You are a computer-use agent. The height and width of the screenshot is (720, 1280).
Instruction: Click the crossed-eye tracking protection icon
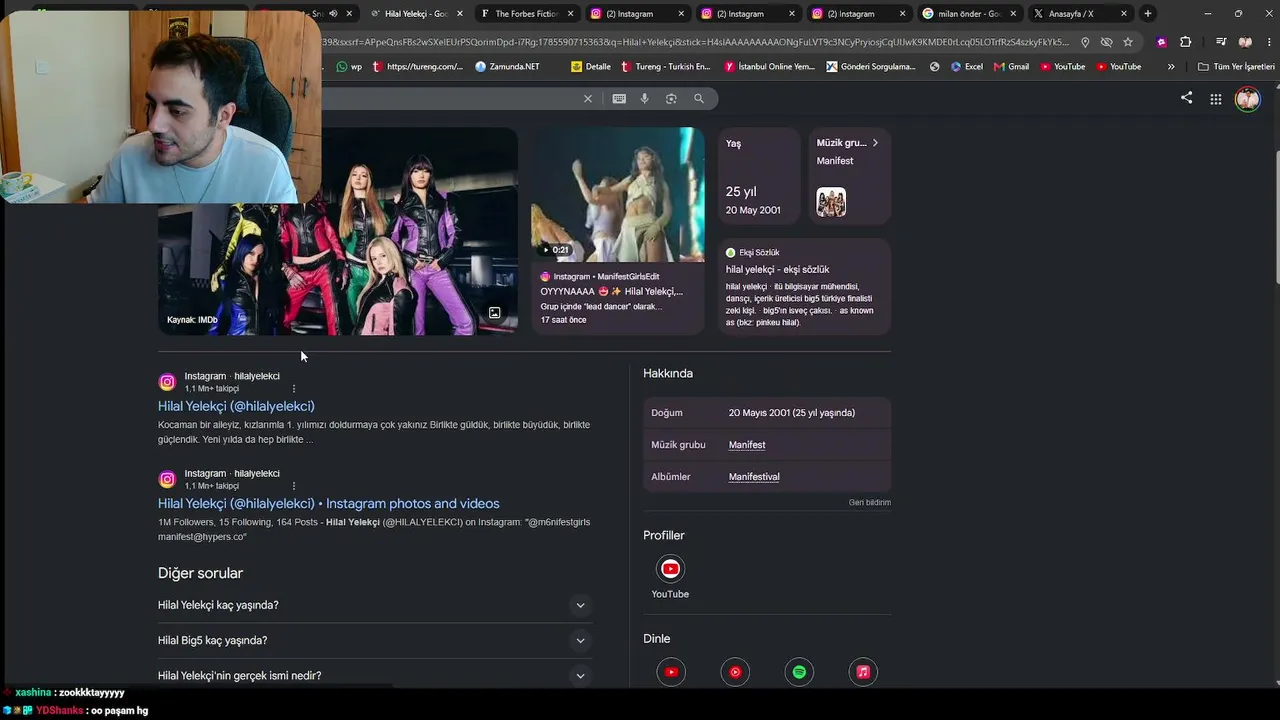(x=1106, y=42)
